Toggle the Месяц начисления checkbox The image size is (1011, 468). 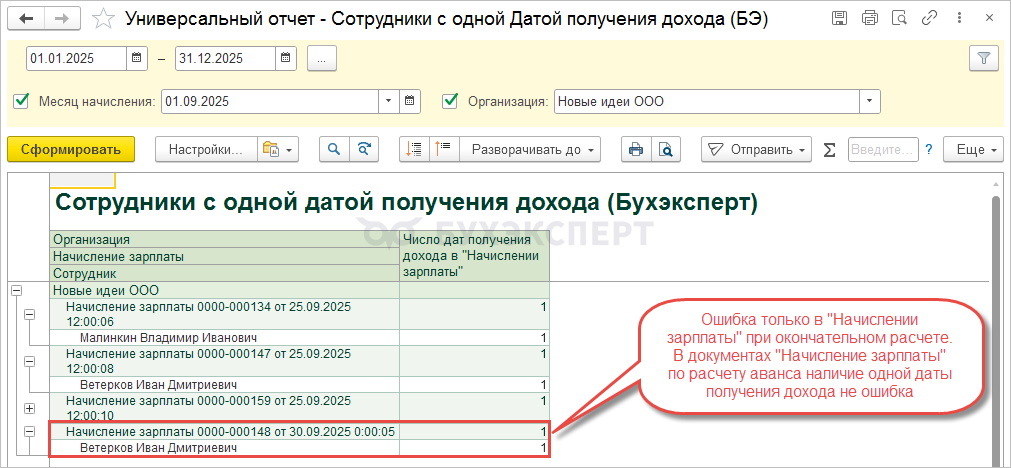(21, 101)
